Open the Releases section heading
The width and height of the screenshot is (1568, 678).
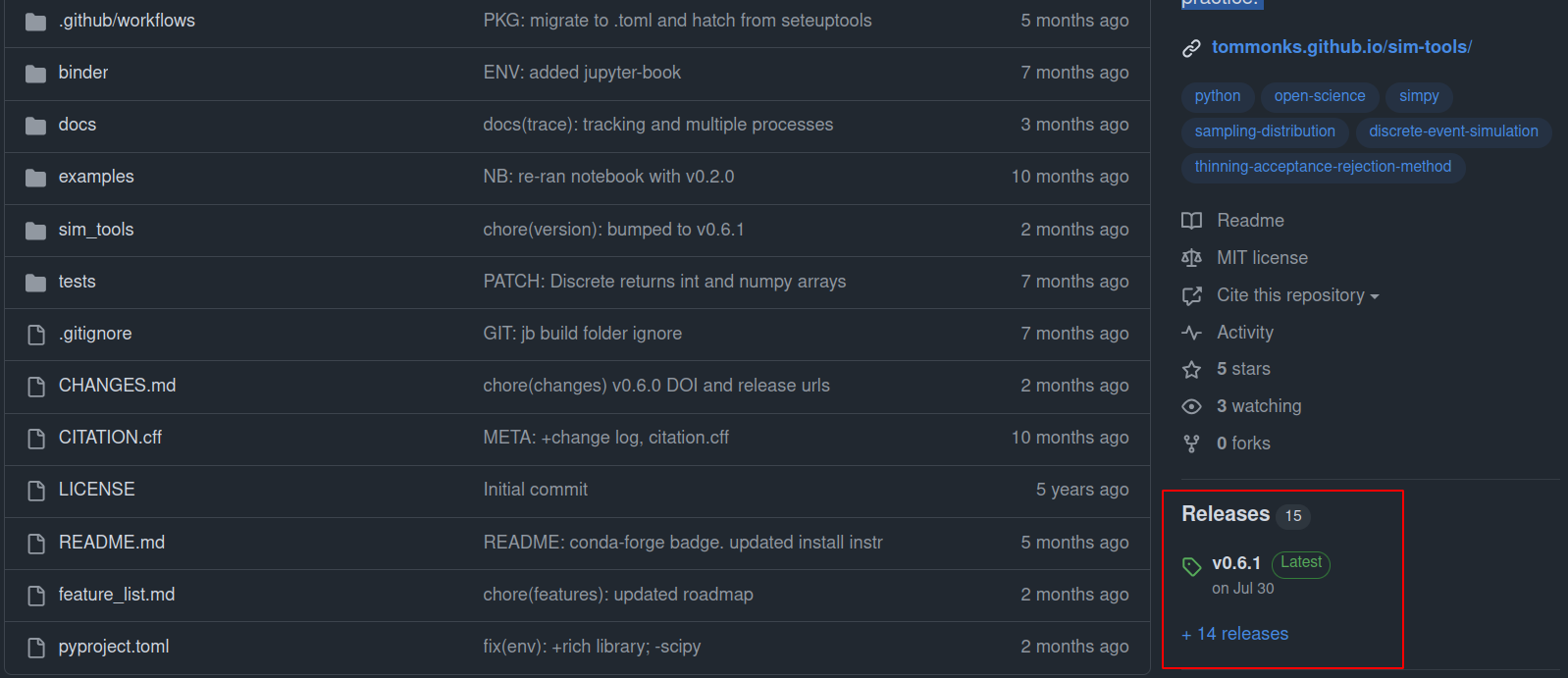(x=1226, y=514)
